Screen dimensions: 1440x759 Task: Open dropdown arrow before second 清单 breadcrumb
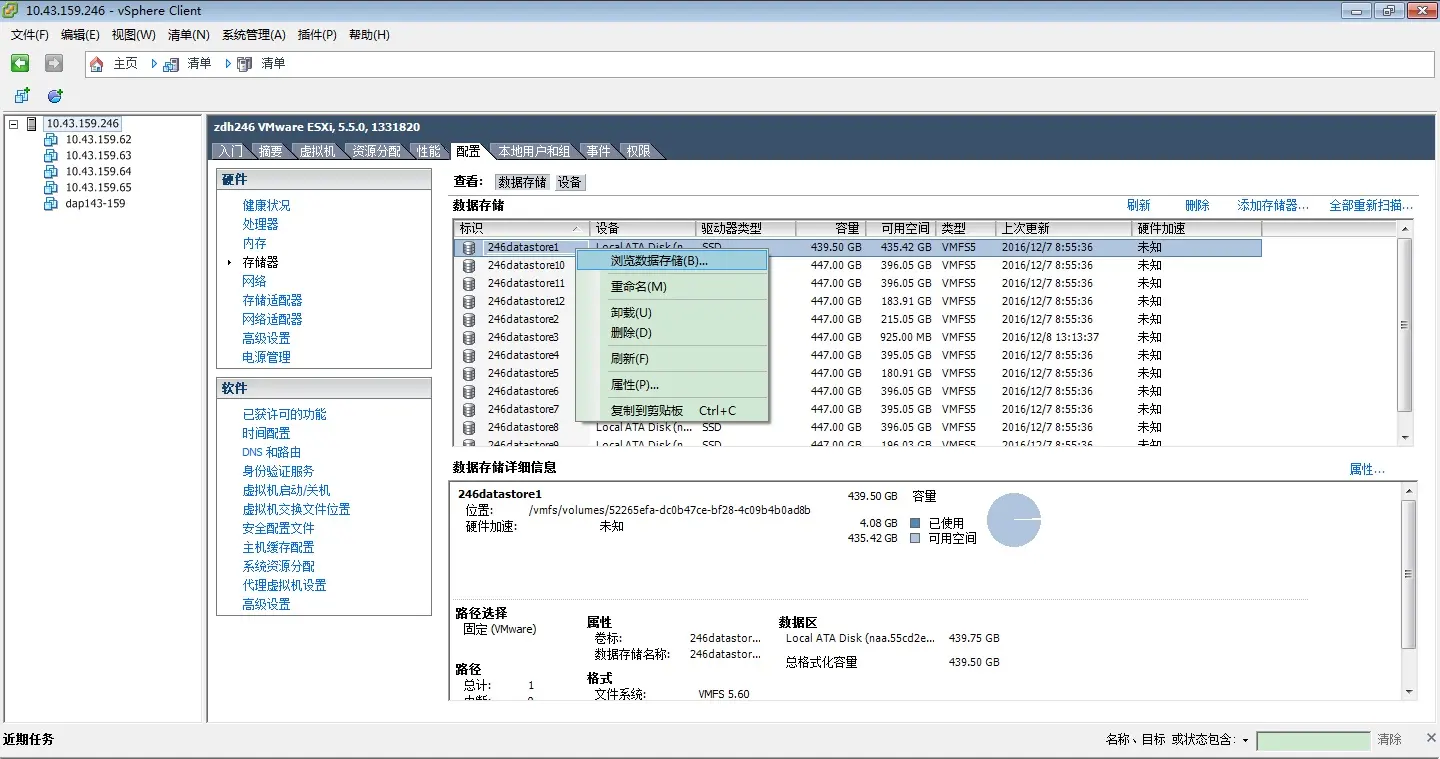pos(228,64)
